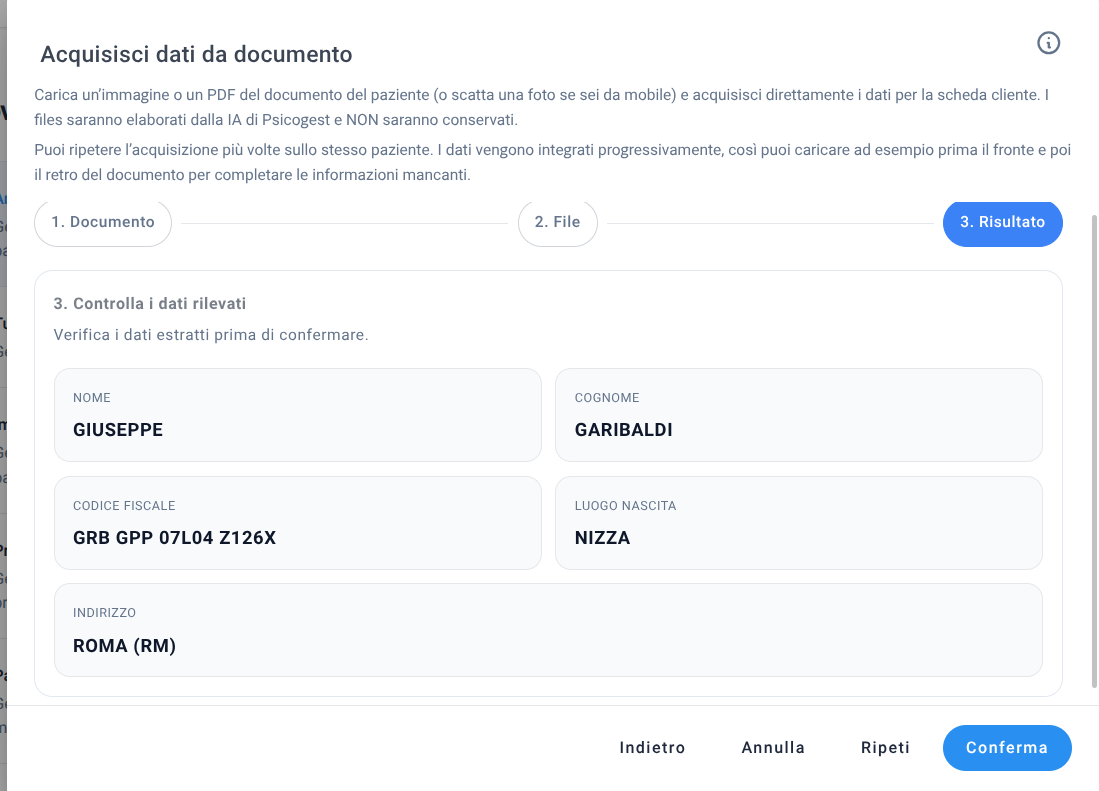Select the Codice Fiscale field
The image size is (1099, 791).
coord(297,523)
